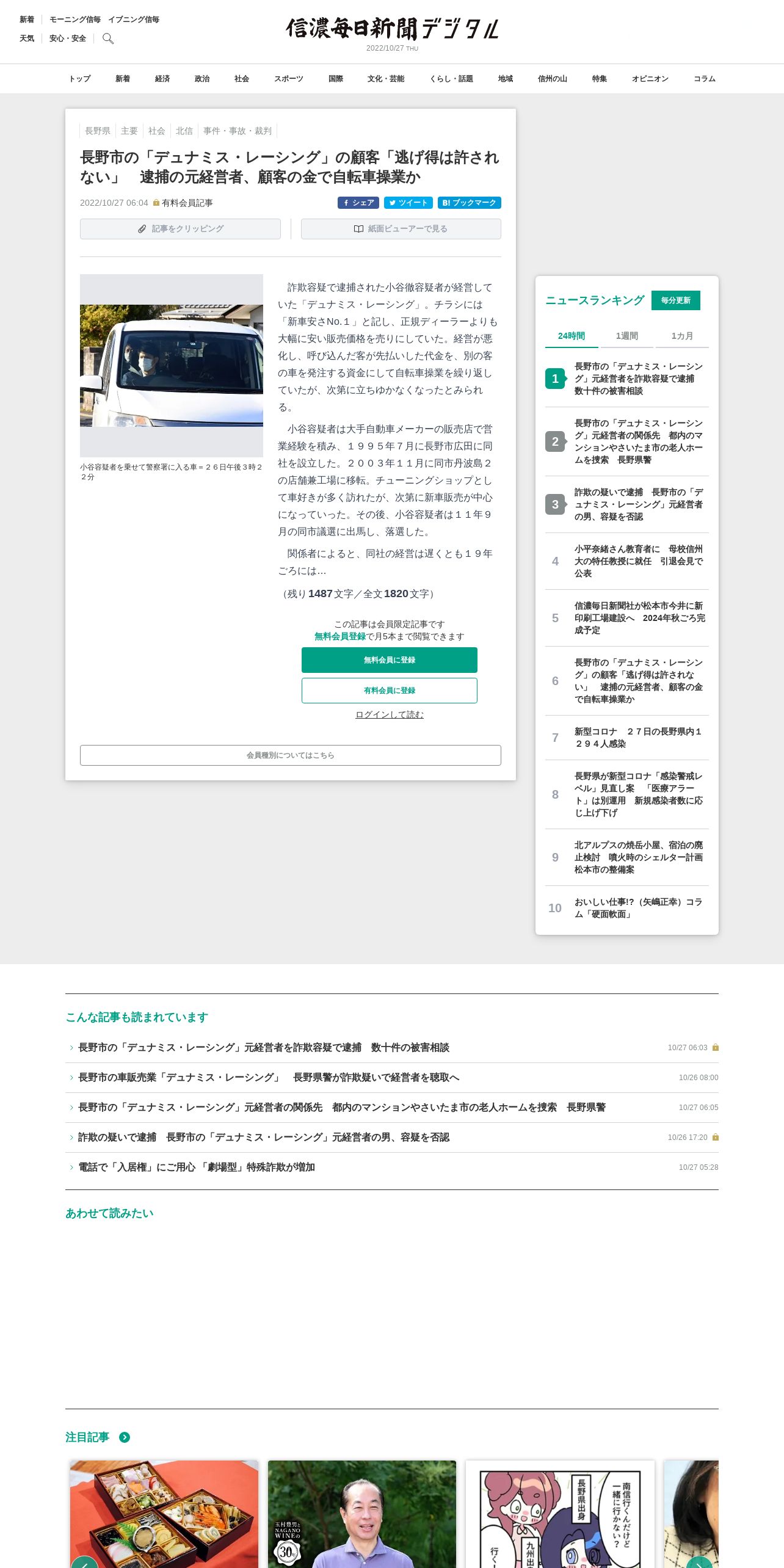Open the 信濃毎日新聞デジタル logo
The height and width of the screenshot is (1568, 784).
392,29
